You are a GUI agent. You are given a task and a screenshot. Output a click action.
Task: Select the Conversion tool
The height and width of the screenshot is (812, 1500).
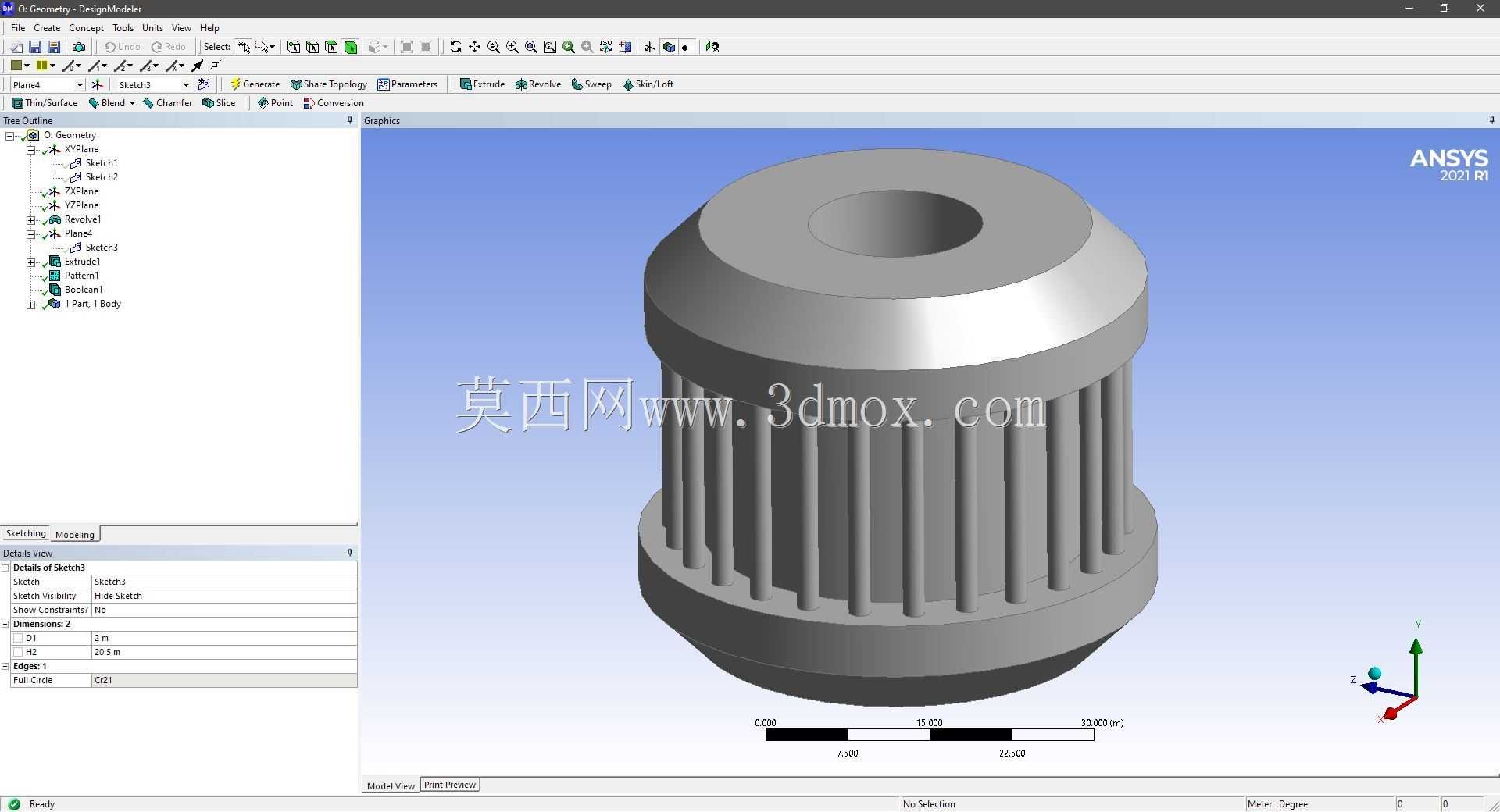coord(334,103)
